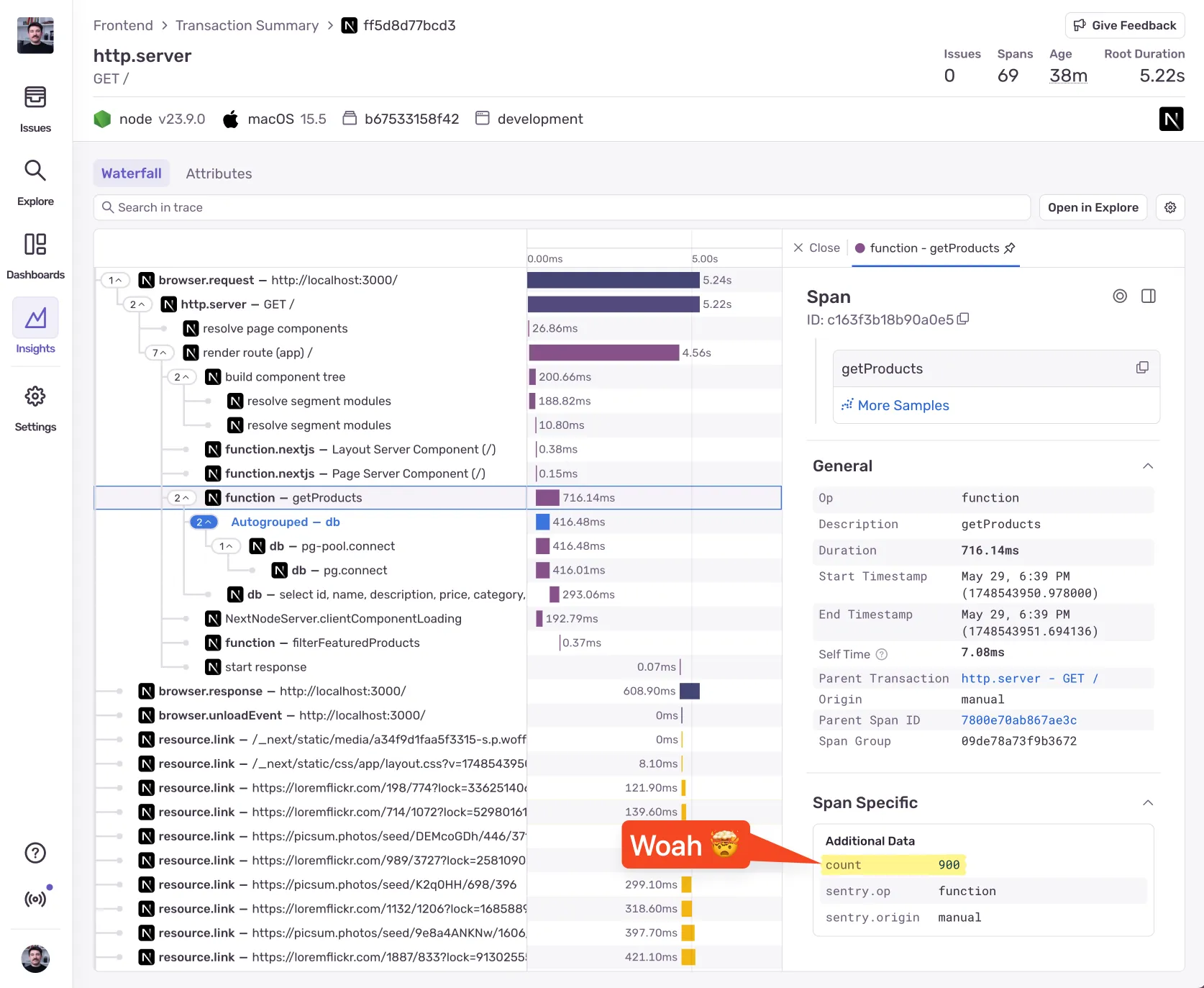This screenshot has width=1204, height=988.
Task: Open Settings from the sidebar
Action: (35, 407)
